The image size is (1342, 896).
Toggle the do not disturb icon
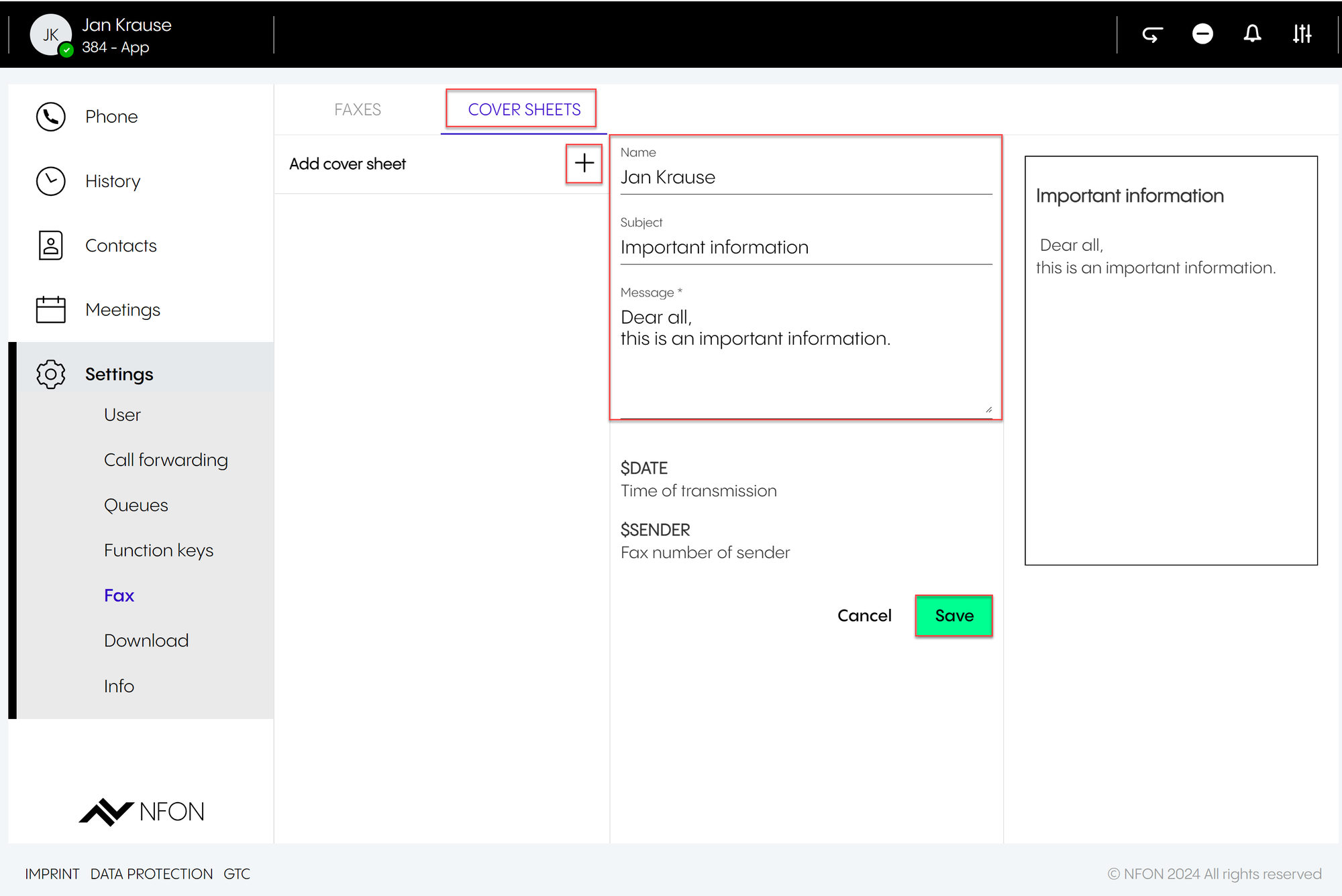click(1202, 34)
